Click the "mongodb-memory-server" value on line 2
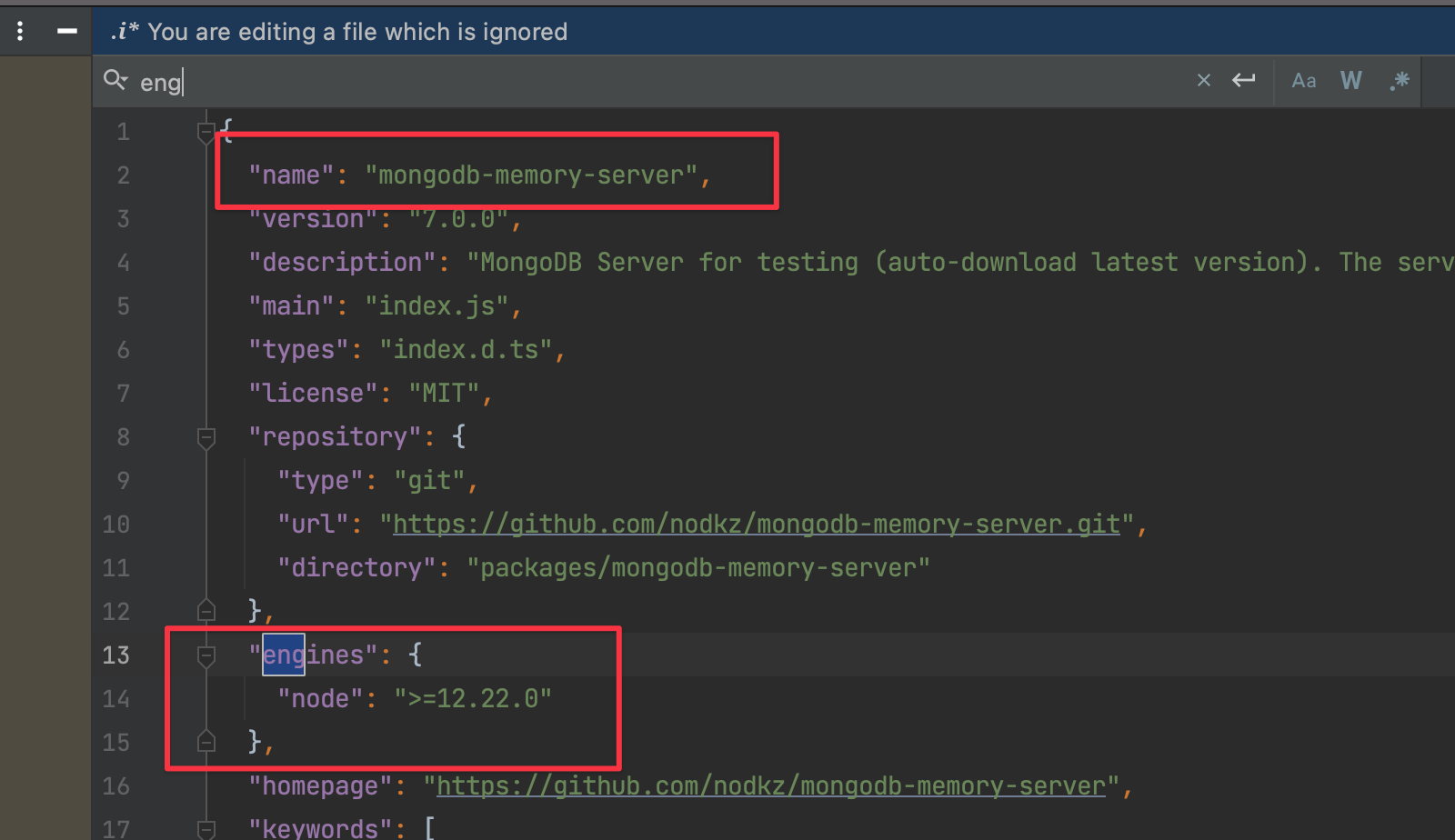This screenshot has width=1455, height=840. pyautogui.click(x=531, y=175)
